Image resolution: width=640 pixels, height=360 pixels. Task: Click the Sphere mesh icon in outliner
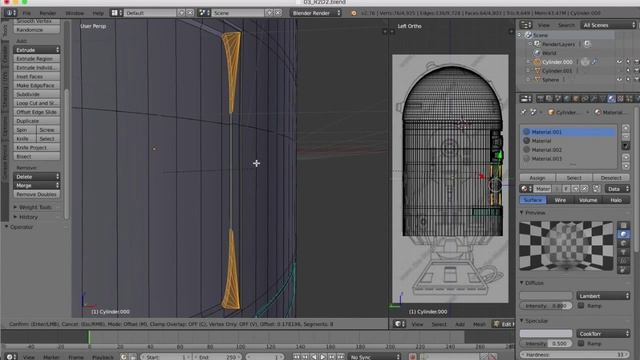[x=537, y=80]
